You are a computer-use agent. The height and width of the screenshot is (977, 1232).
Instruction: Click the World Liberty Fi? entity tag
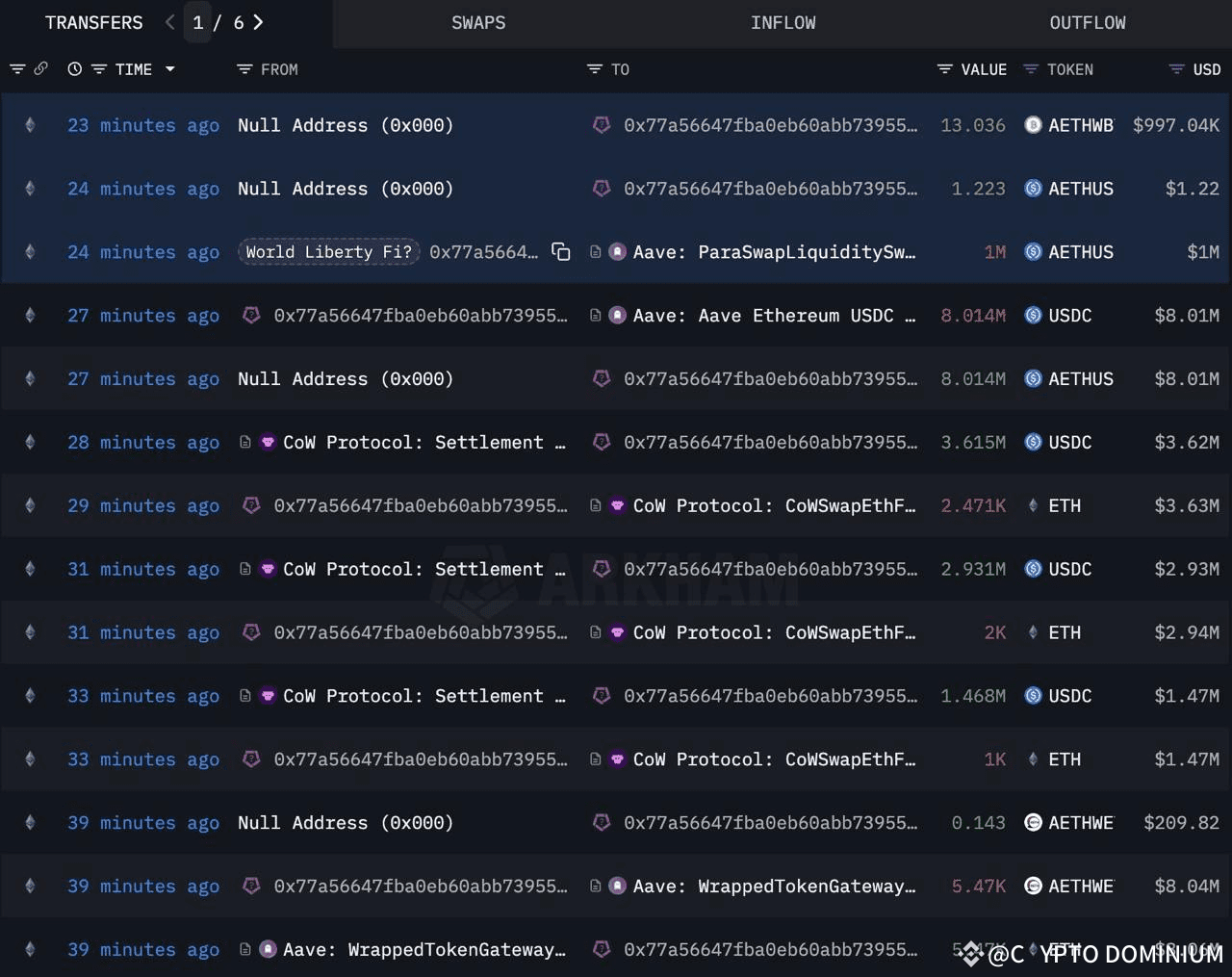point(328,252)
